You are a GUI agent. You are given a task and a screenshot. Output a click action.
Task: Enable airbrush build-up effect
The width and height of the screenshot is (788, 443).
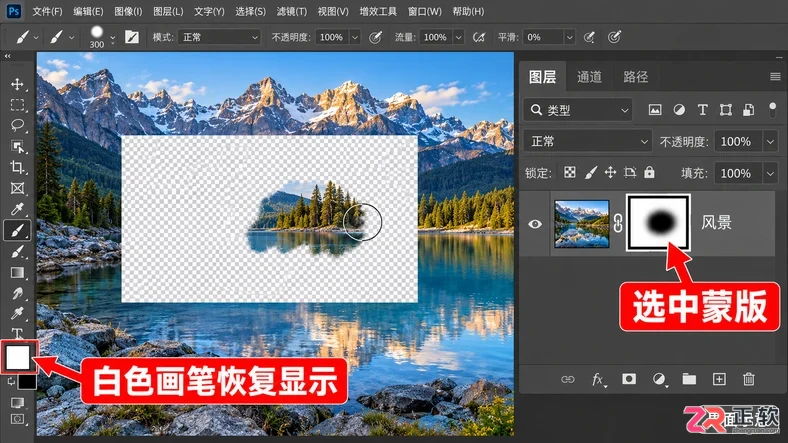tap(479, 37)
